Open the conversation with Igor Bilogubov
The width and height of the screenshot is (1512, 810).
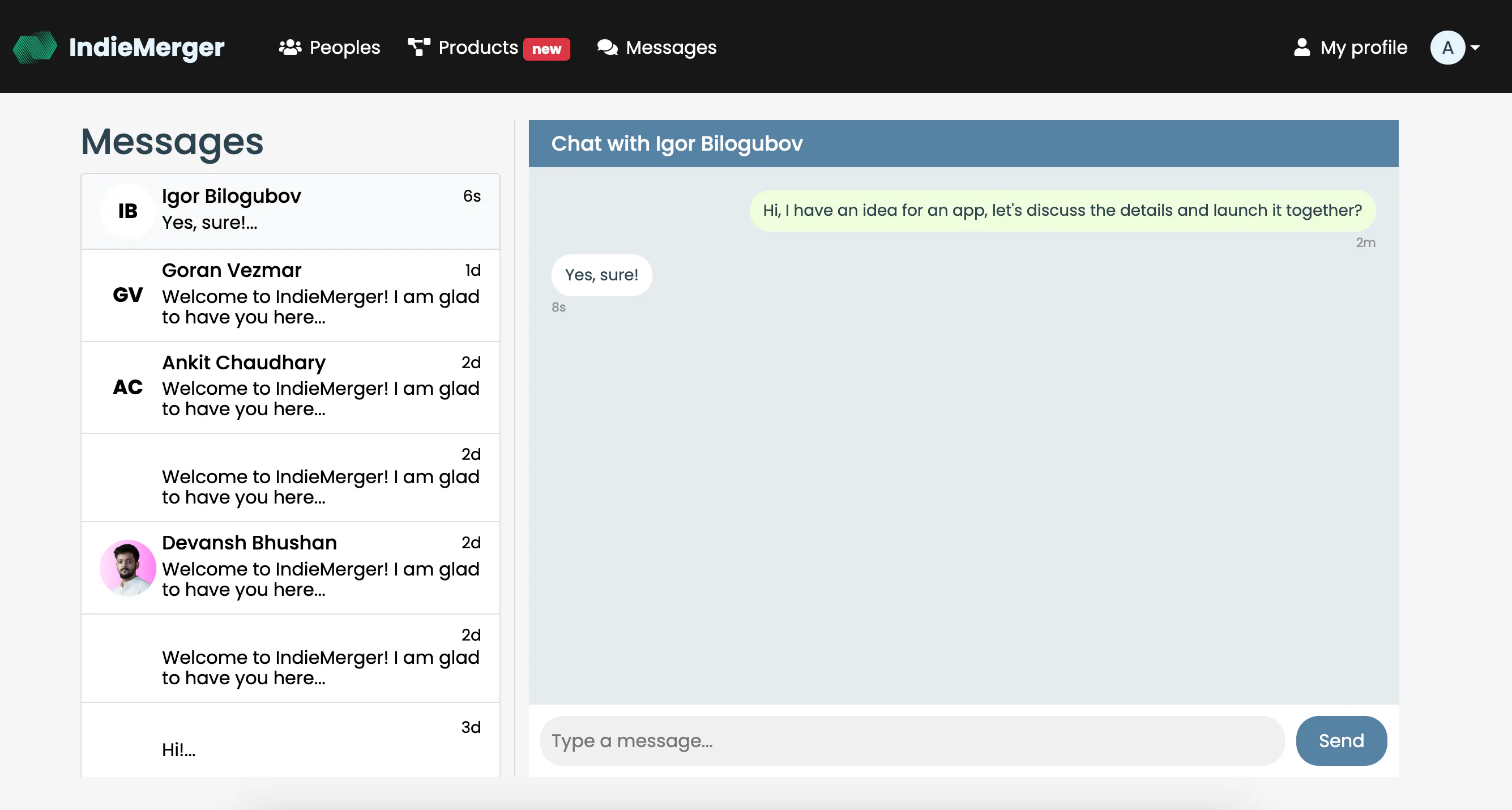coord(290,211)
